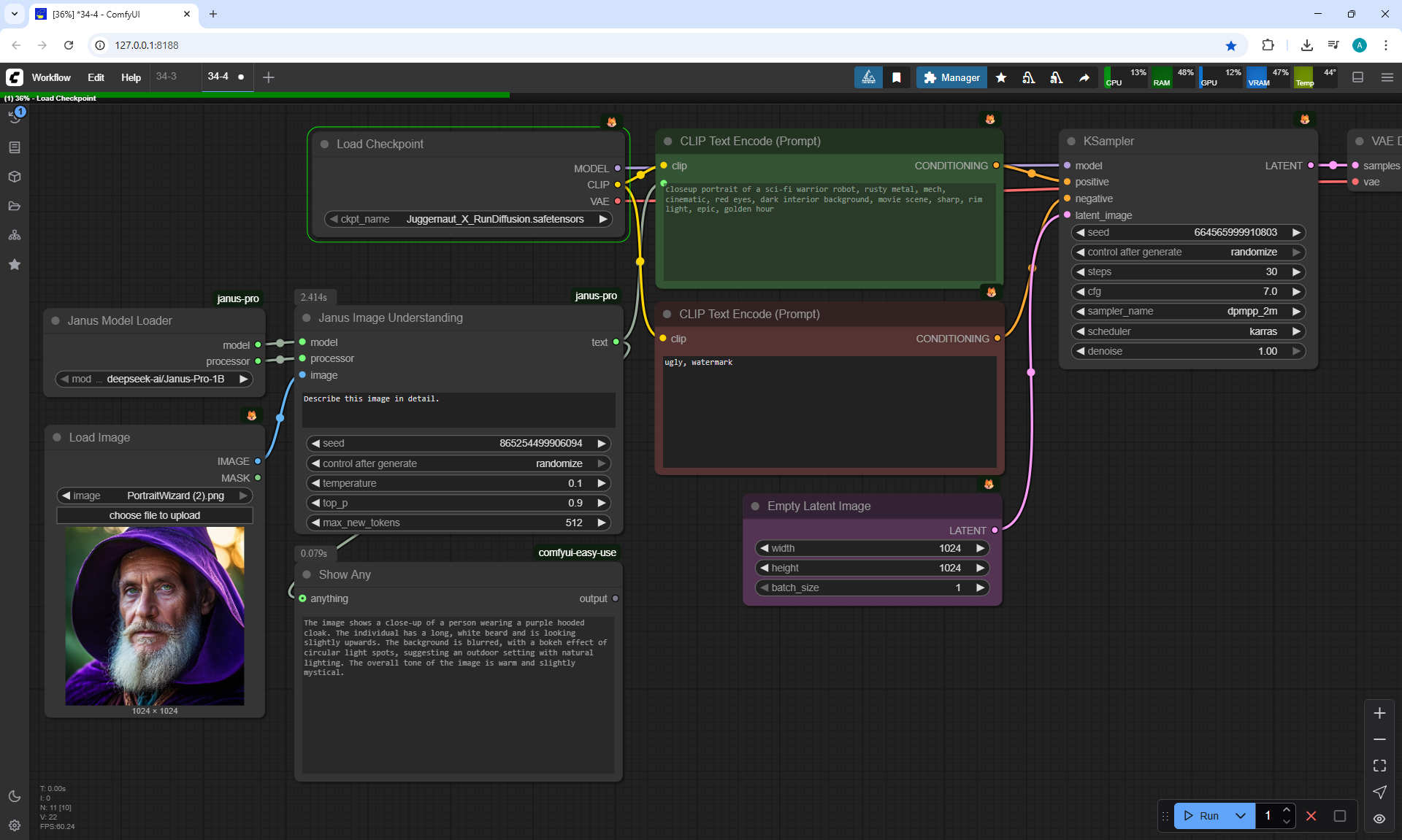Screen dimensions: 1402x840
Task: Toggle bottom panel icon in top bar
Action: 1358,77
